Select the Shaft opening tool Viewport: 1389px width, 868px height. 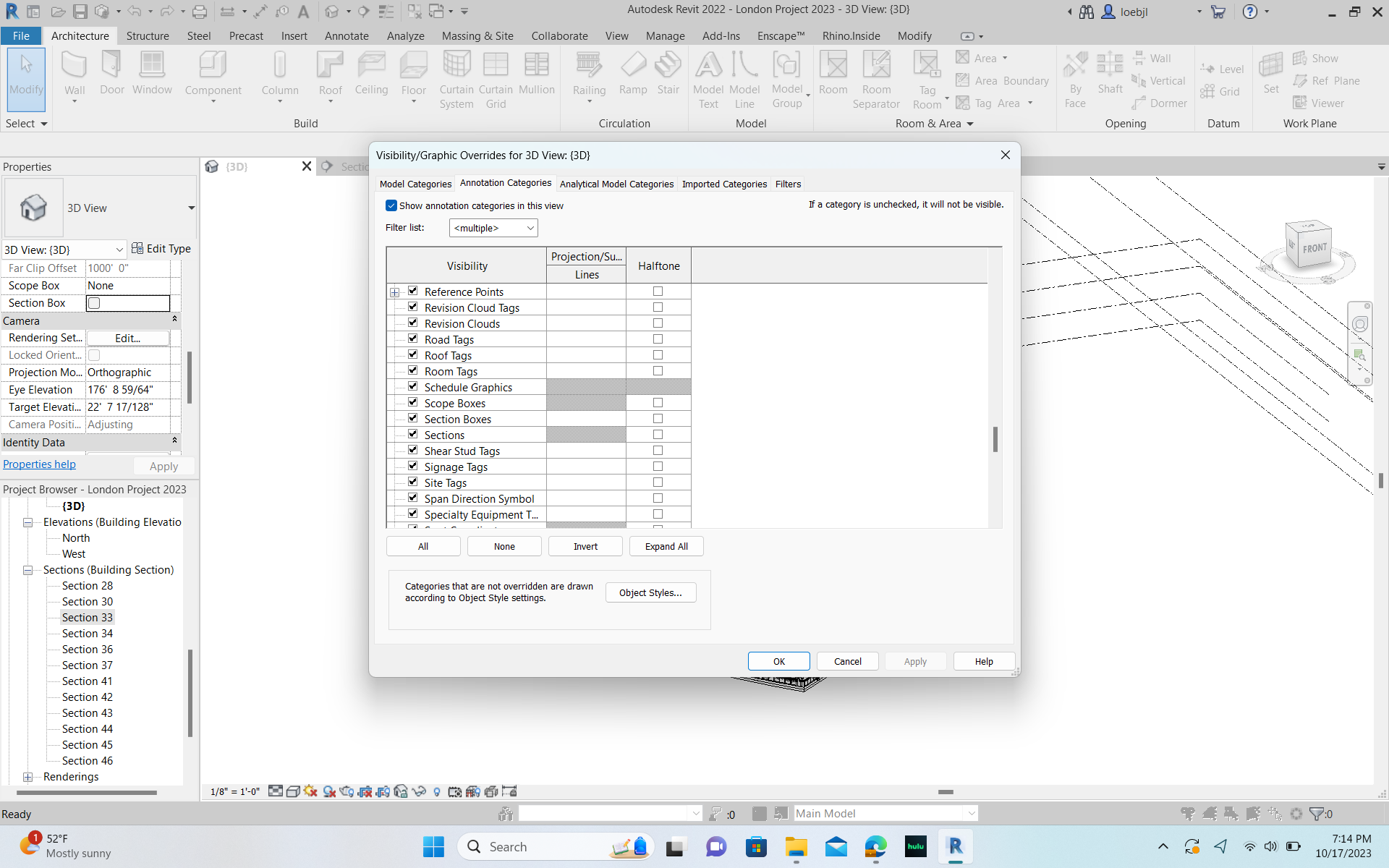click(x=1110, y=76)
